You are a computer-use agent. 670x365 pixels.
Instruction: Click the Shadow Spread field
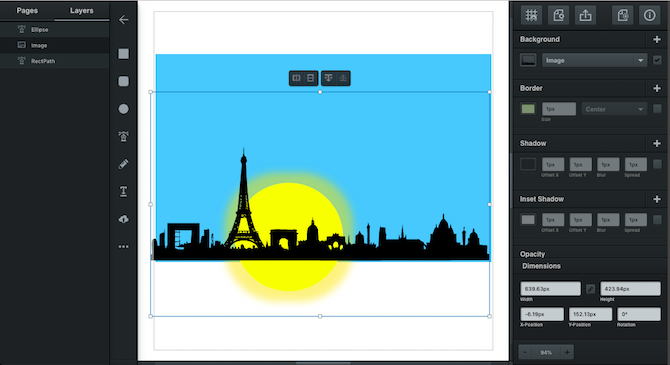[635, 164]
